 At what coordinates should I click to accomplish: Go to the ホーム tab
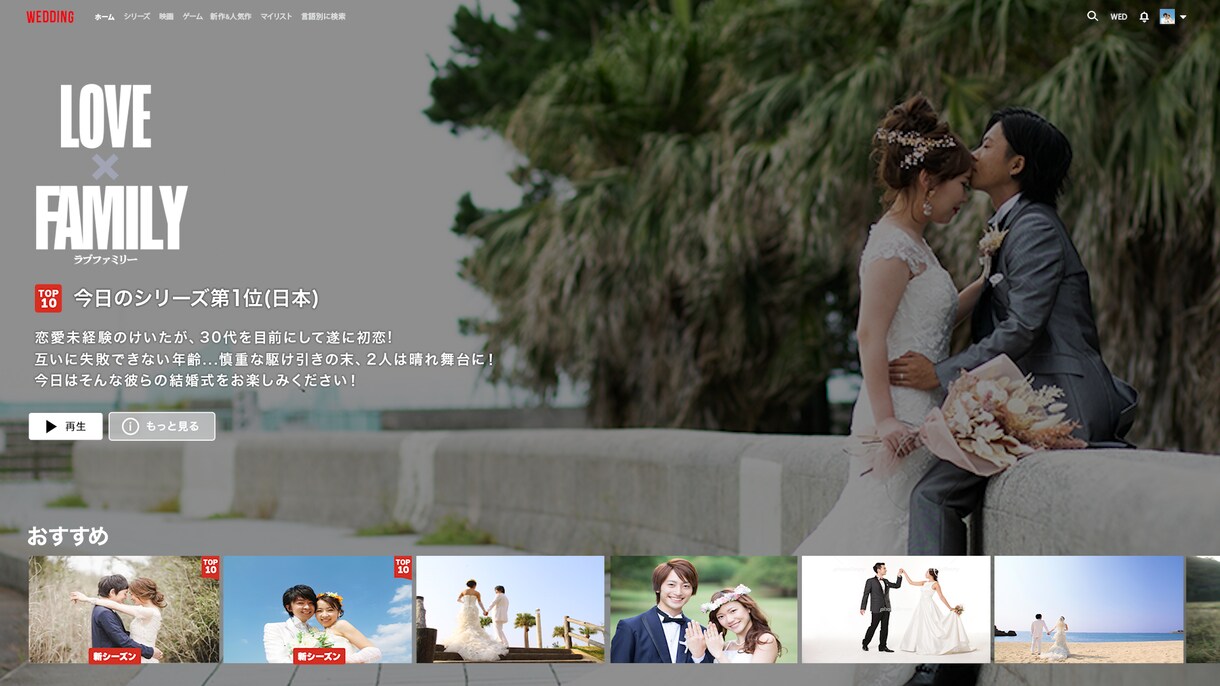(104, 17)
